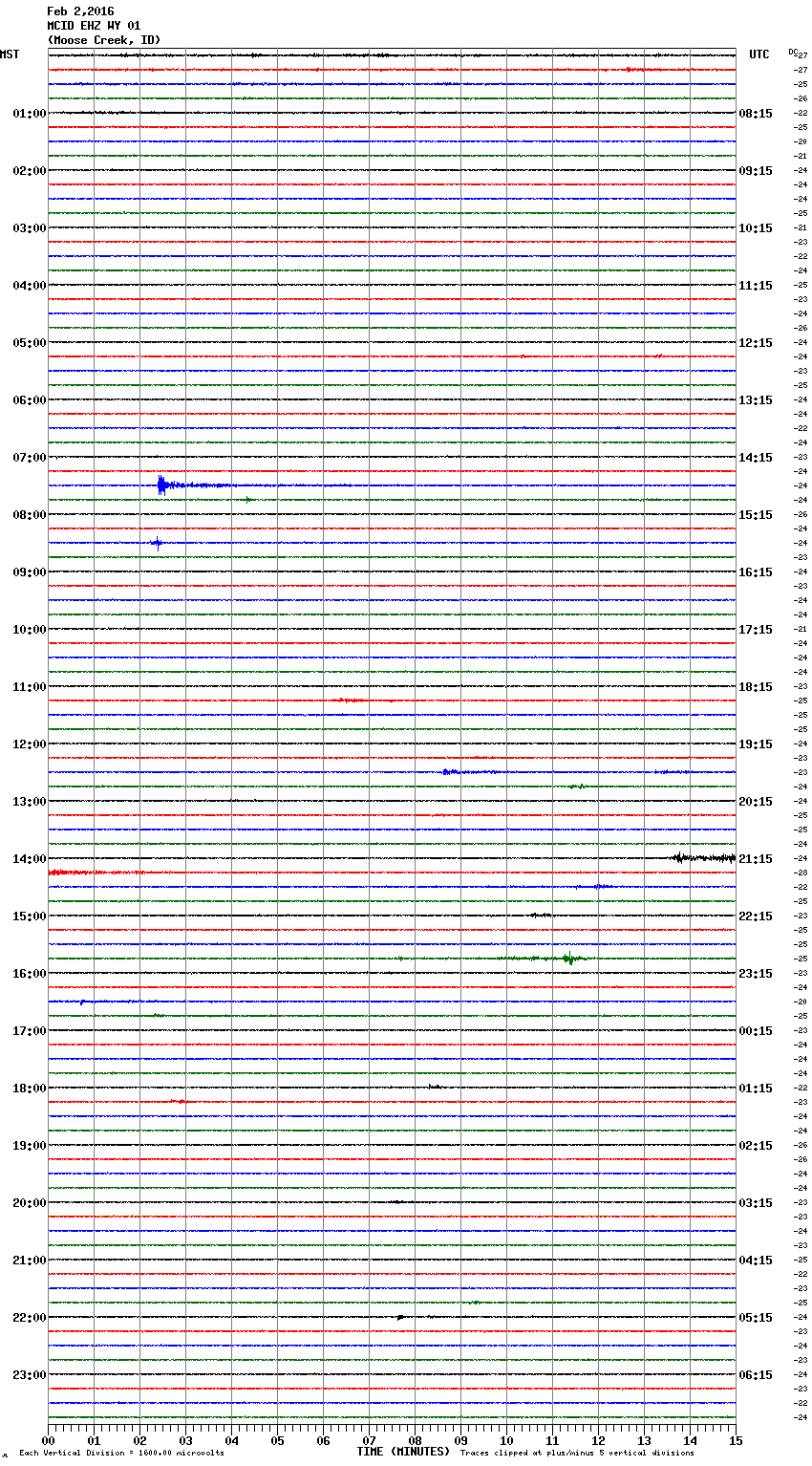
Task: Select the 14:00 MST time label
Action: click(30, 859)
